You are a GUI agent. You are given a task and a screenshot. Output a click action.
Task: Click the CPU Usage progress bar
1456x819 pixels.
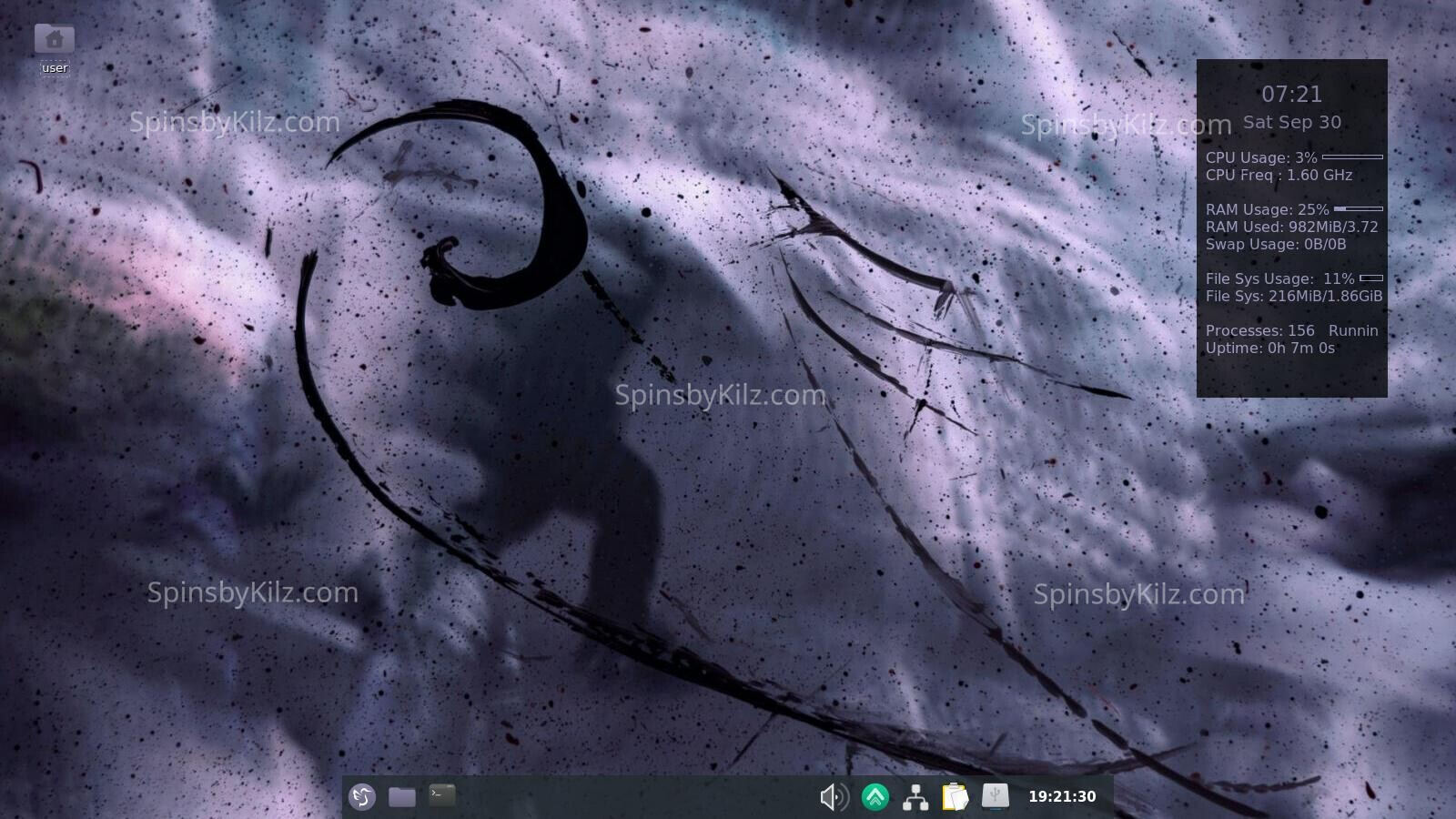coord(1352,157)
